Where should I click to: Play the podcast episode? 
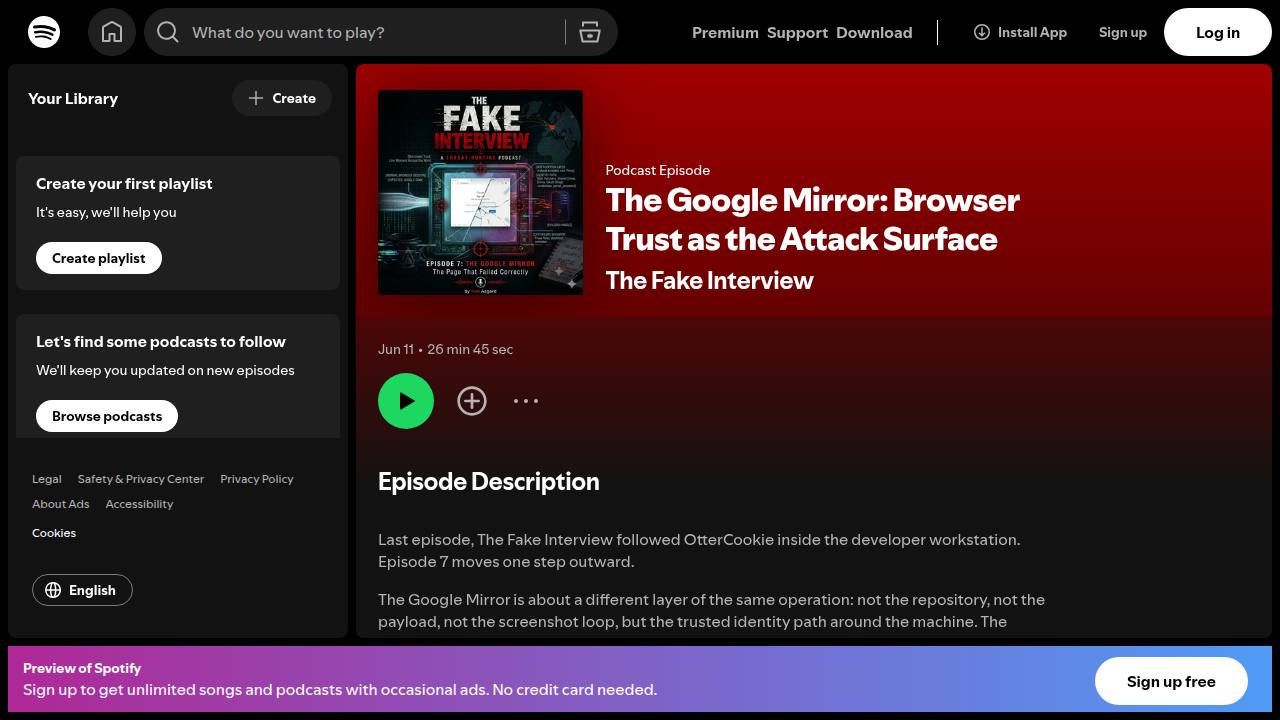click(406, 401)
